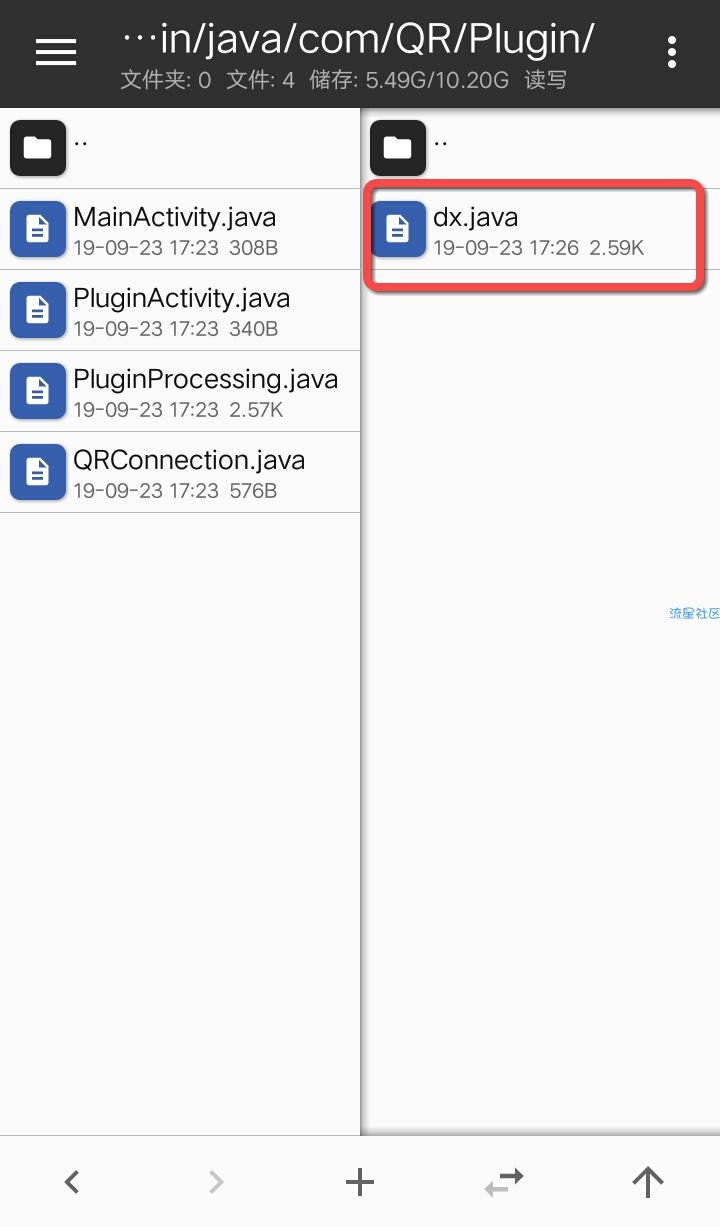Open the three-dot overflow menu
Viewport: 720px width, 1227px height.
[x=672, y=52]
